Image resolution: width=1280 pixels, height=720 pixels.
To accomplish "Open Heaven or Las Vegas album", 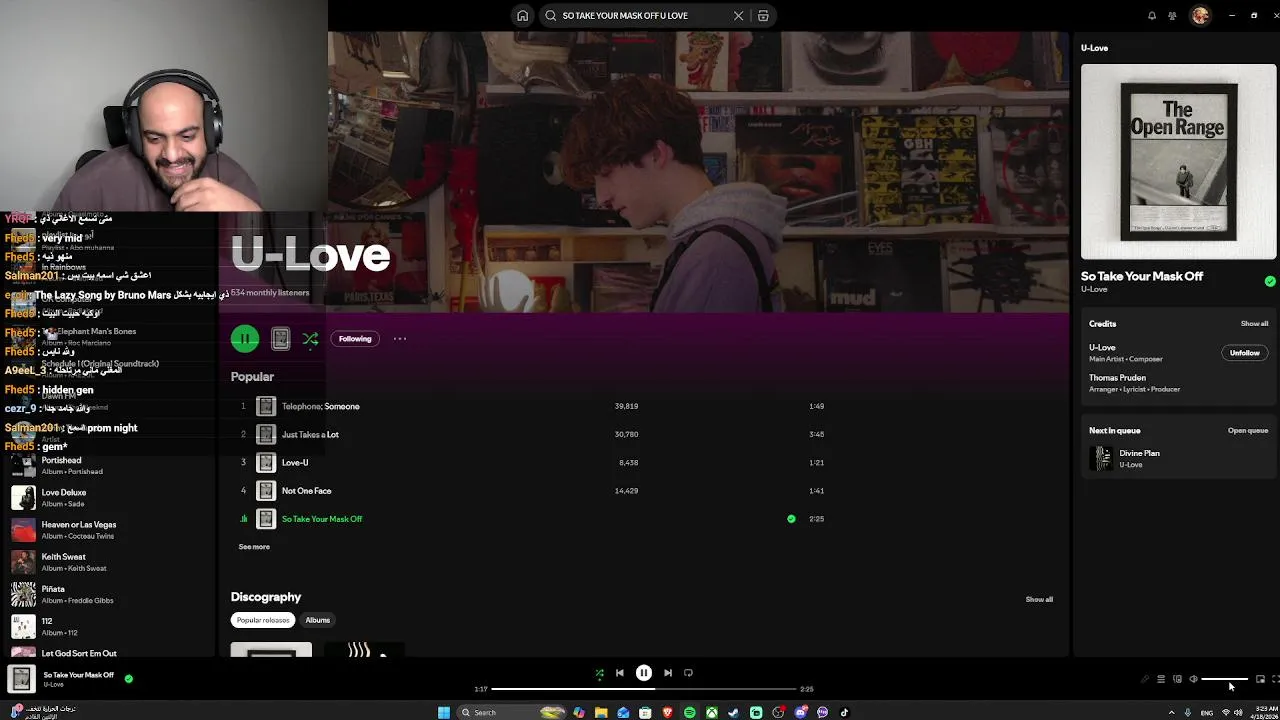I will [110, 530].
